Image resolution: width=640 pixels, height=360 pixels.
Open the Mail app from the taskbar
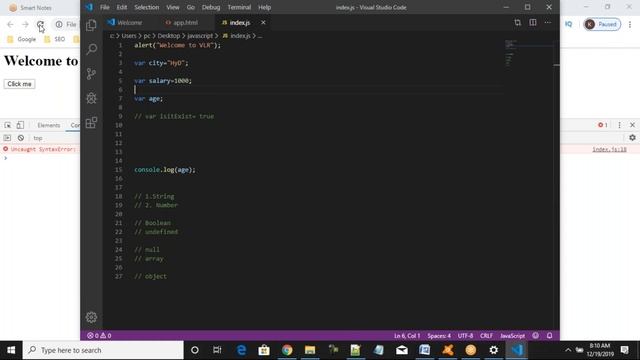(402, 350)
